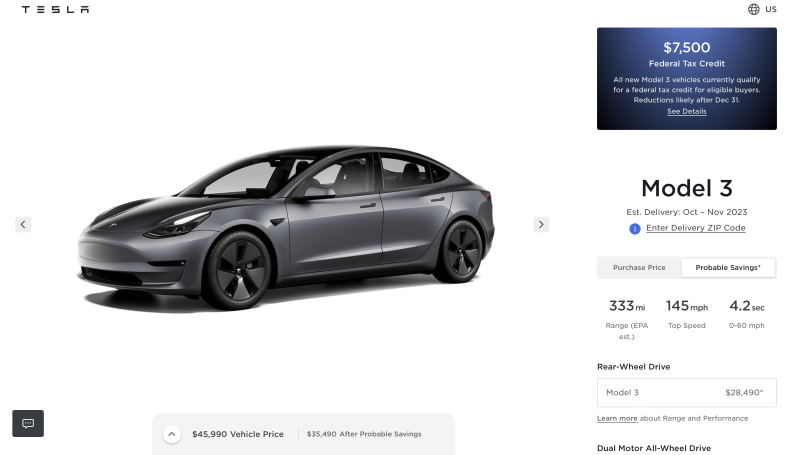Click the Dual Motor All-Wheel Drive heading
This screenshot has width=800, height=455.
click(x=654, y=448)
